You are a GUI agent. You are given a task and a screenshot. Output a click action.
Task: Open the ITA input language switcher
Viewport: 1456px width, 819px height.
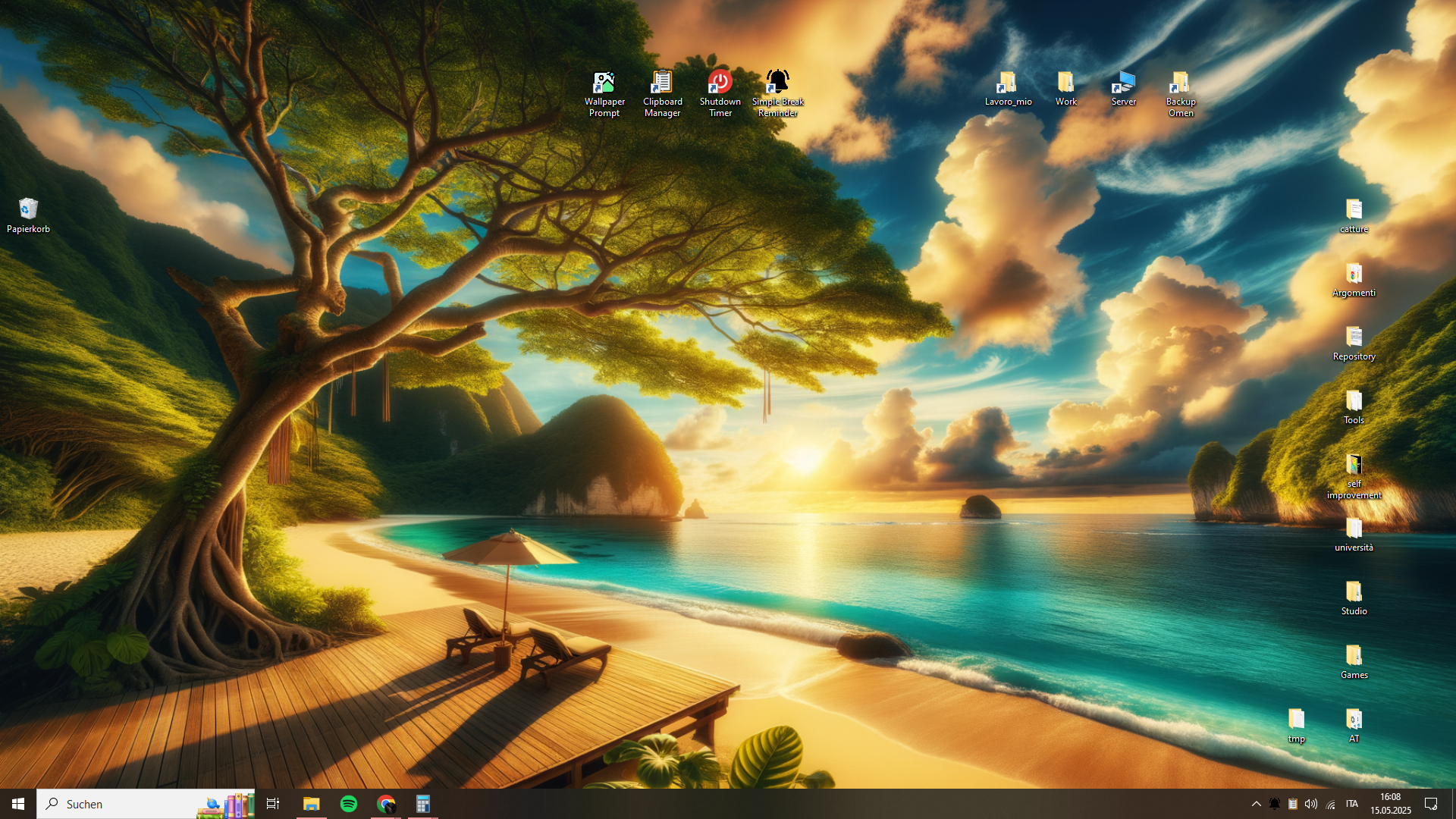(1351, 804)
